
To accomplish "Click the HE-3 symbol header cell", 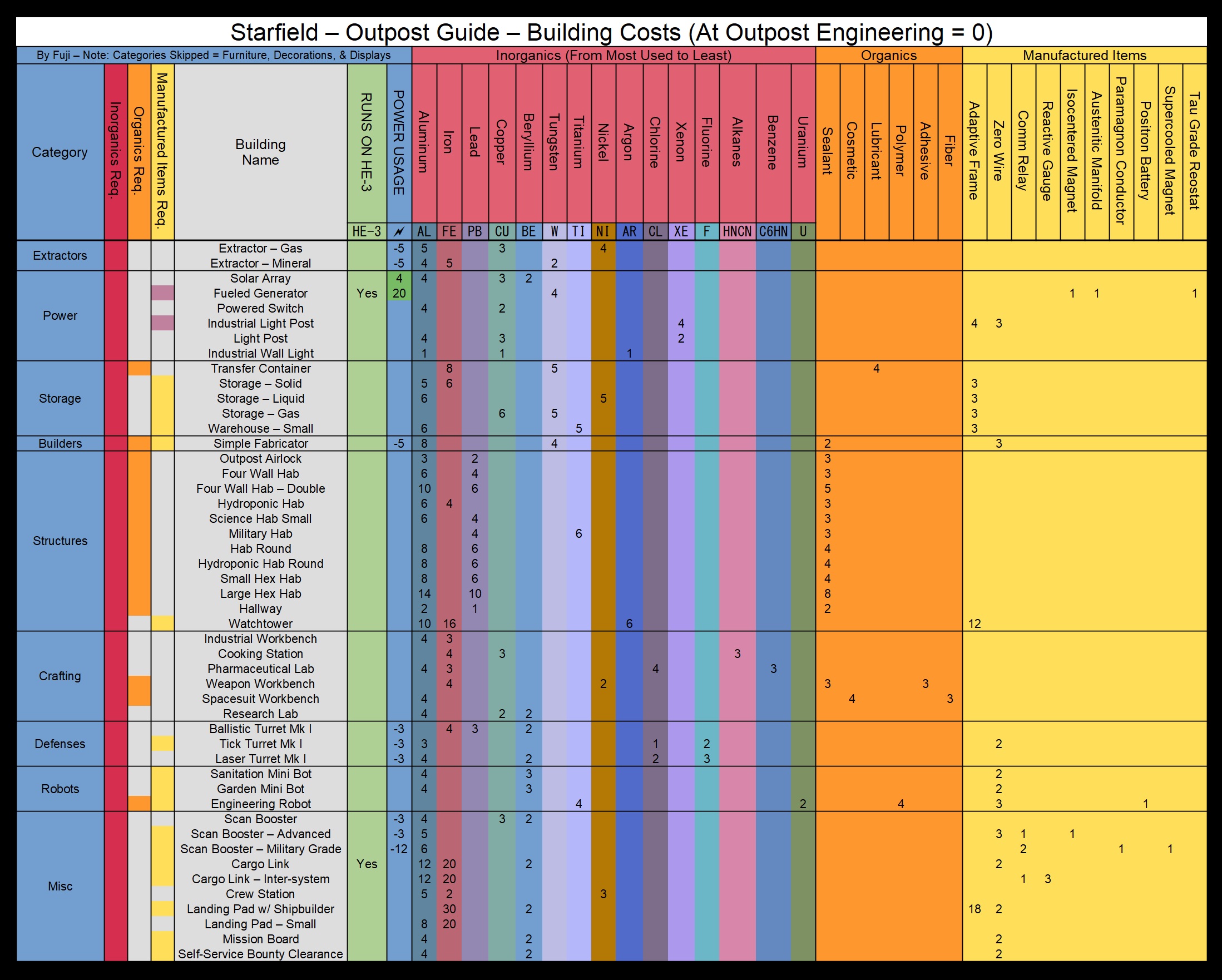I will [367, 231].
